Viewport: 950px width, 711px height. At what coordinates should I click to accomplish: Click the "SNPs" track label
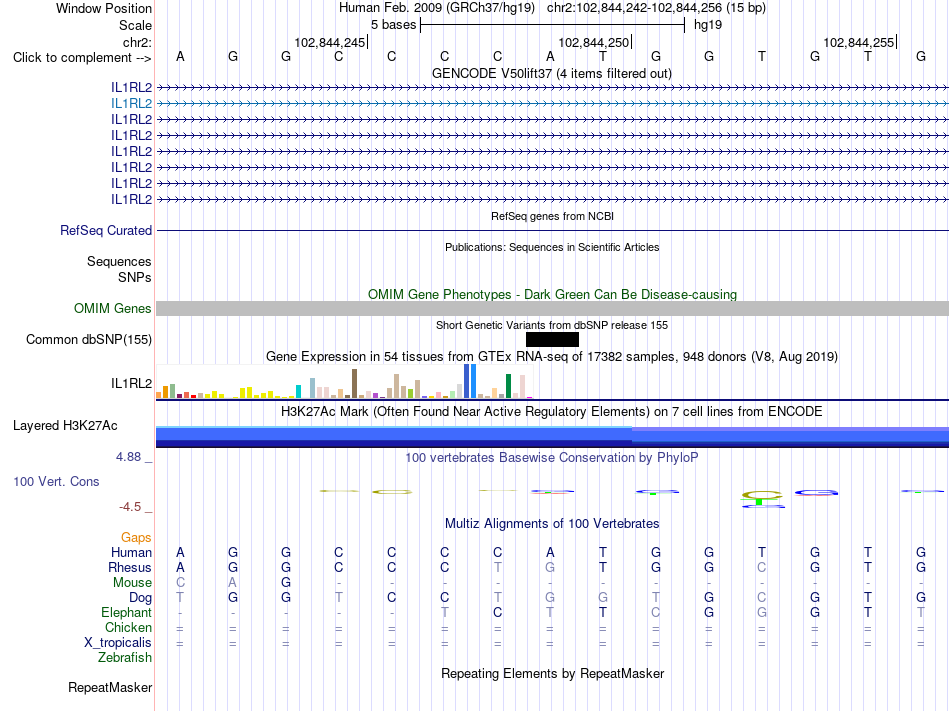pos(135,277)
